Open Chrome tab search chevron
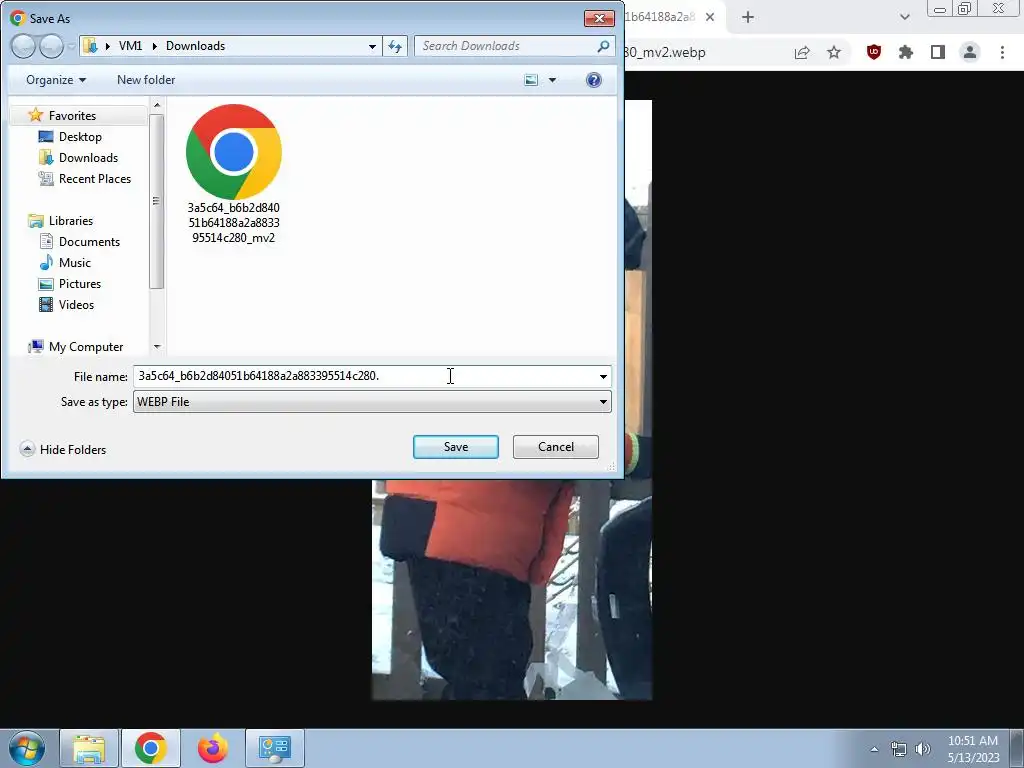1024x768 pixels. click(904, 17)
